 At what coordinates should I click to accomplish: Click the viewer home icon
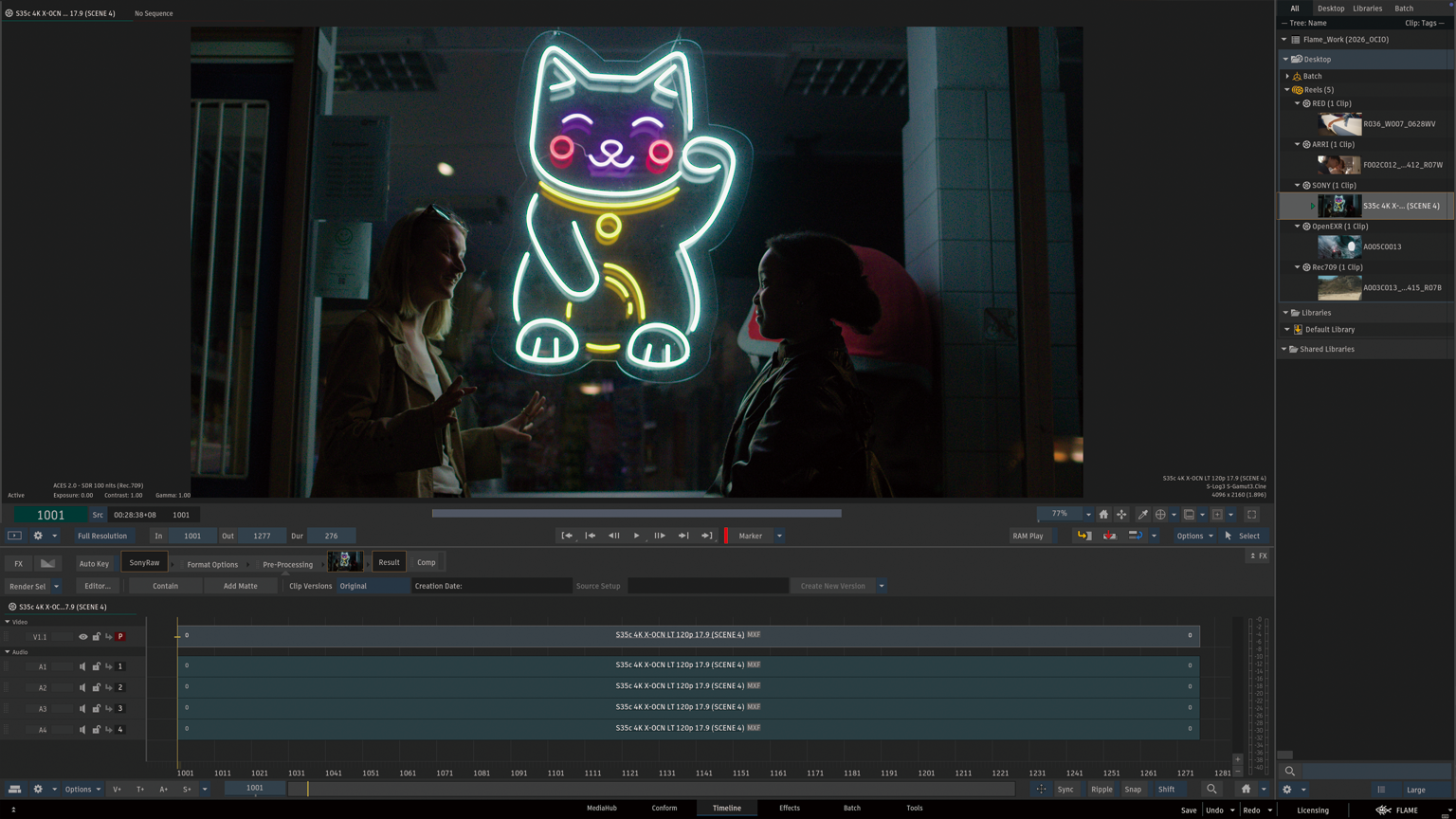coord(1103,515)
